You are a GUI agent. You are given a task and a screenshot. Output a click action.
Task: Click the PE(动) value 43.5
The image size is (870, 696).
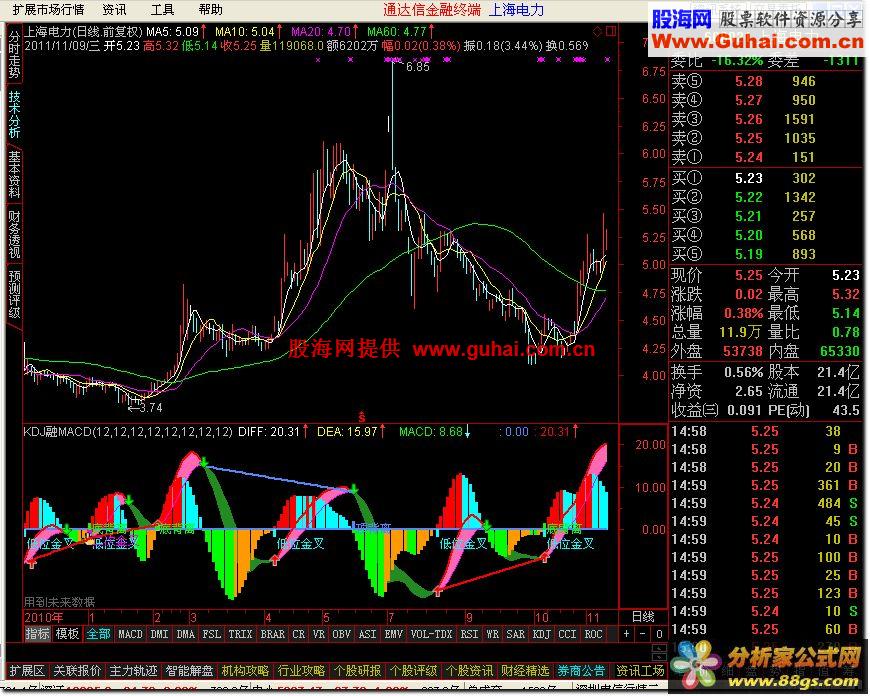(846, 410)
